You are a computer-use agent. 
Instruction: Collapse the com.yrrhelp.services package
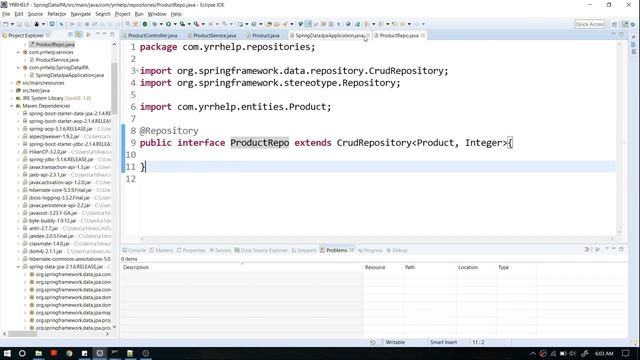(18, 52)
